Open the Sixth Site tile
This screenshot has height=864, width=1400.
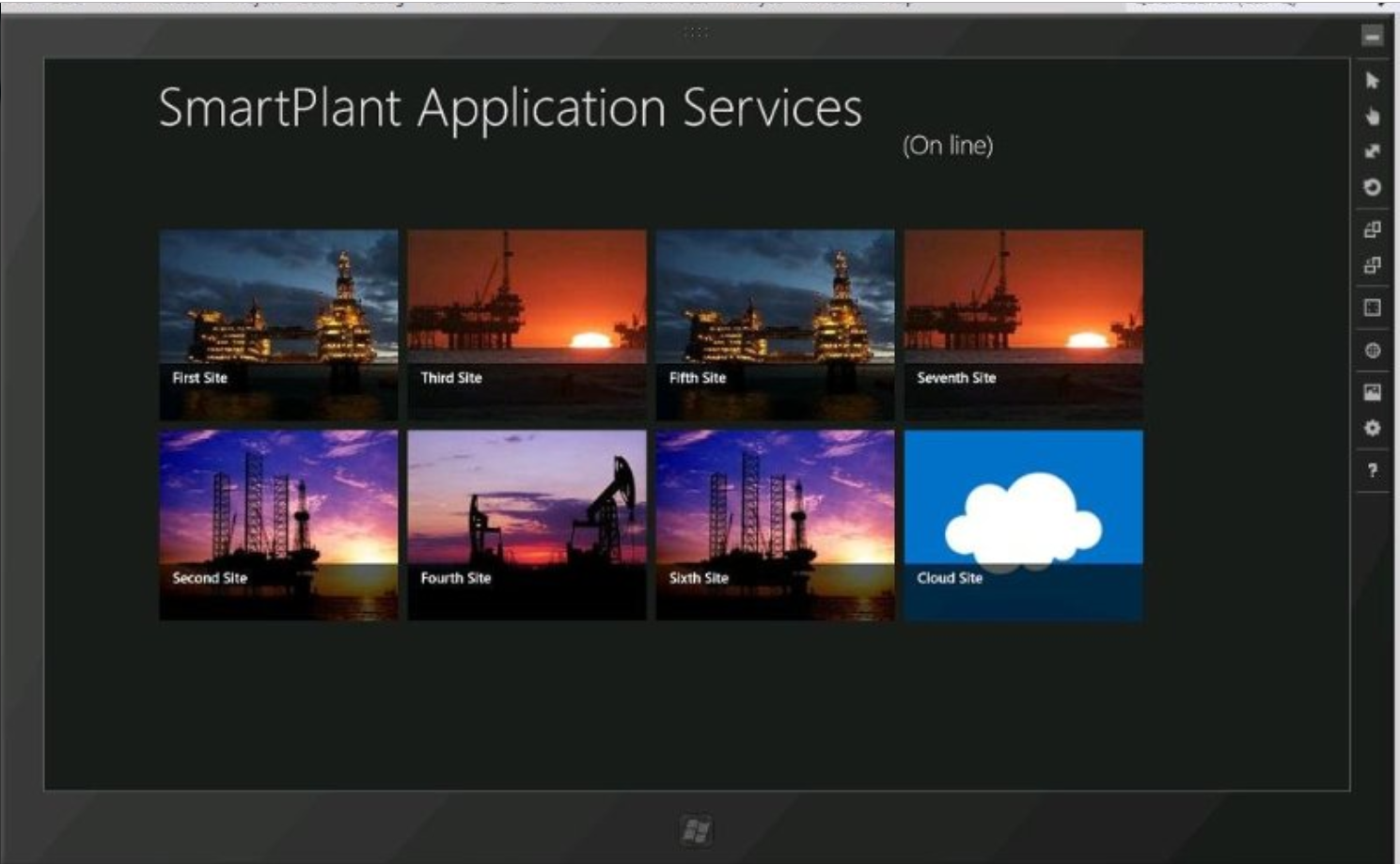[775, 526]
